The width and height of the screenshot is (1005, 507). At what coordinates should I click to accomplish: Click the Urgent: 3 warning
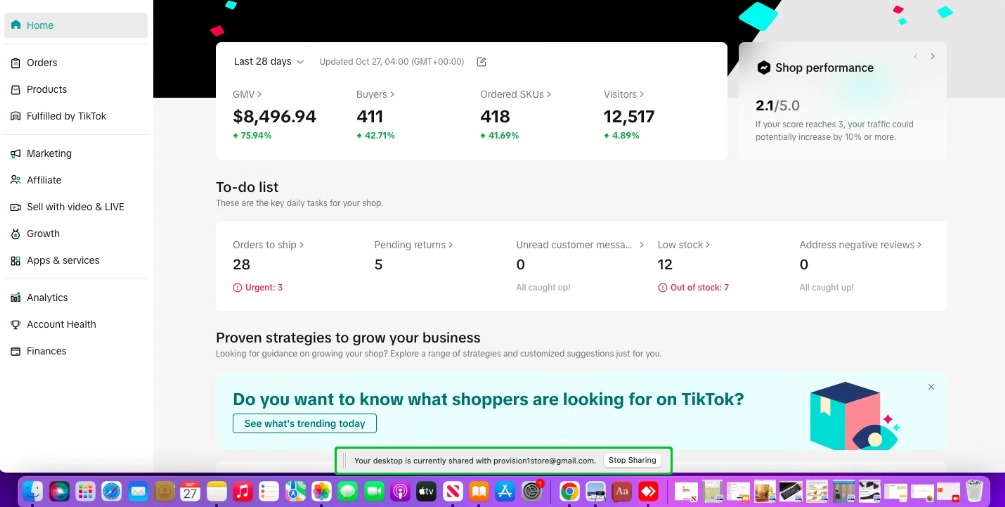258,288
